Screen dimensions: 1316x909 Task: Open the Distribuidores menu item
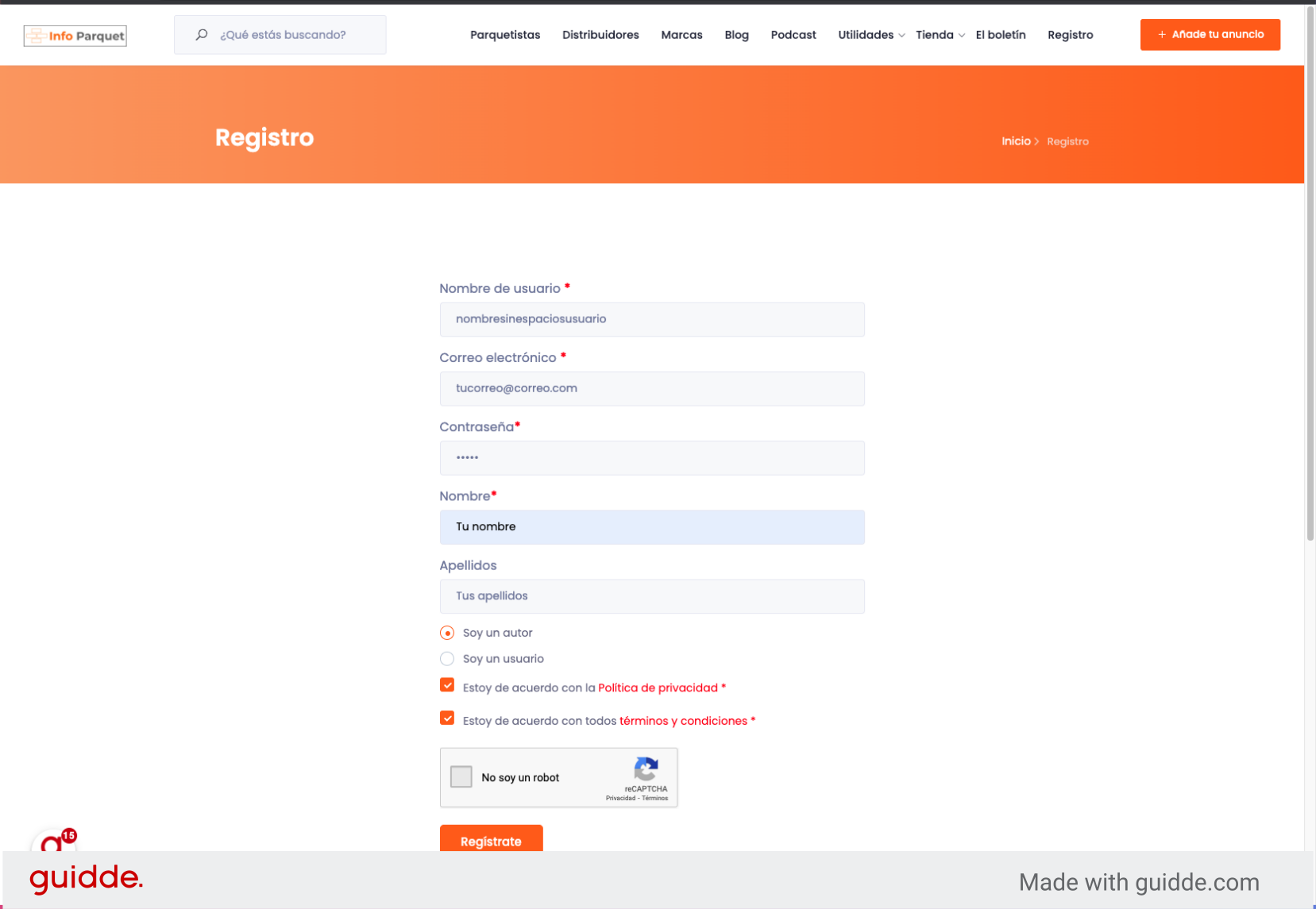point(600,35)
